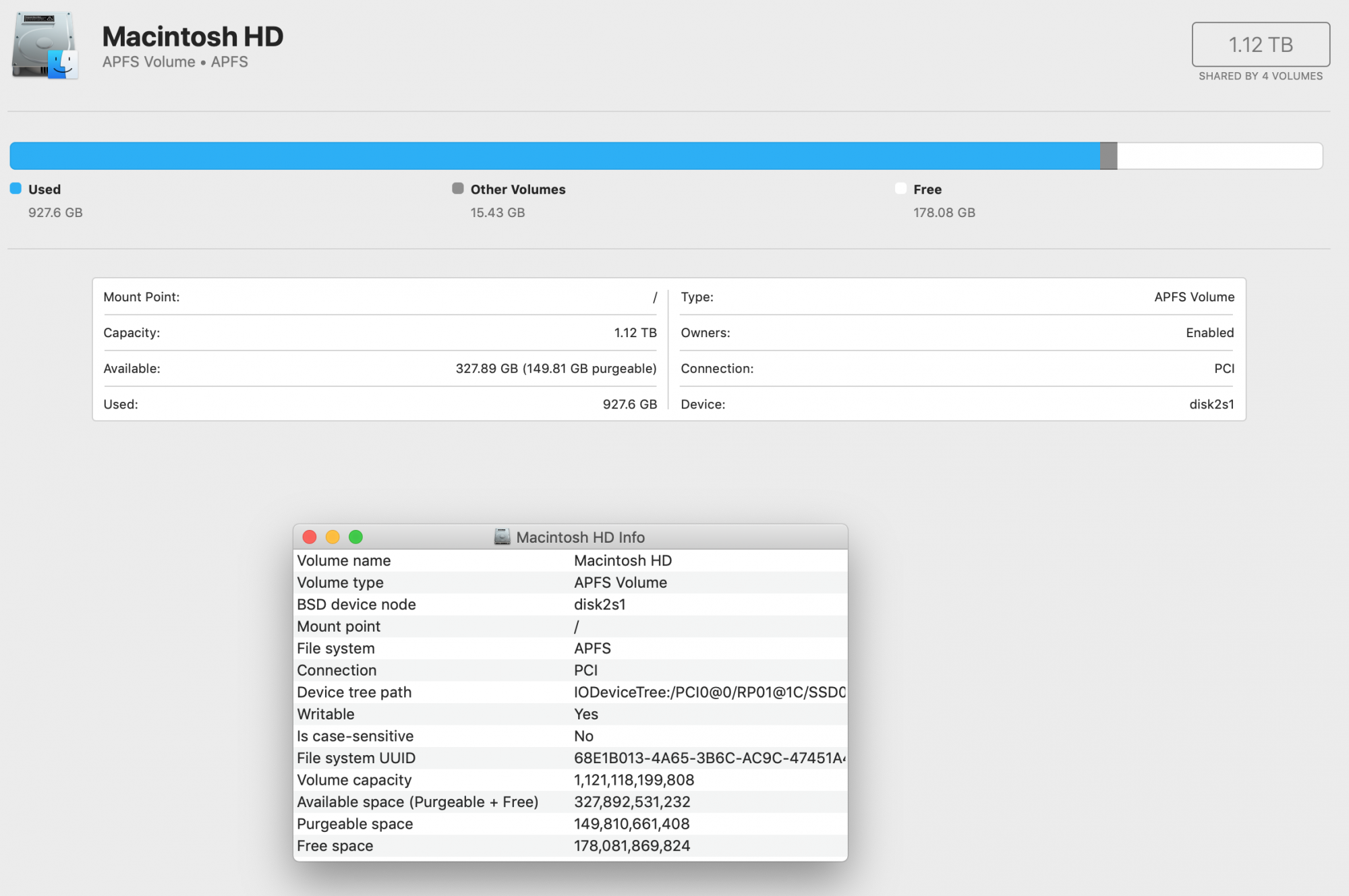The width and height of the screenshot is (1349, 896).
Task: Click the blue used portion of storage bar
Action: [x=554, y=156]
